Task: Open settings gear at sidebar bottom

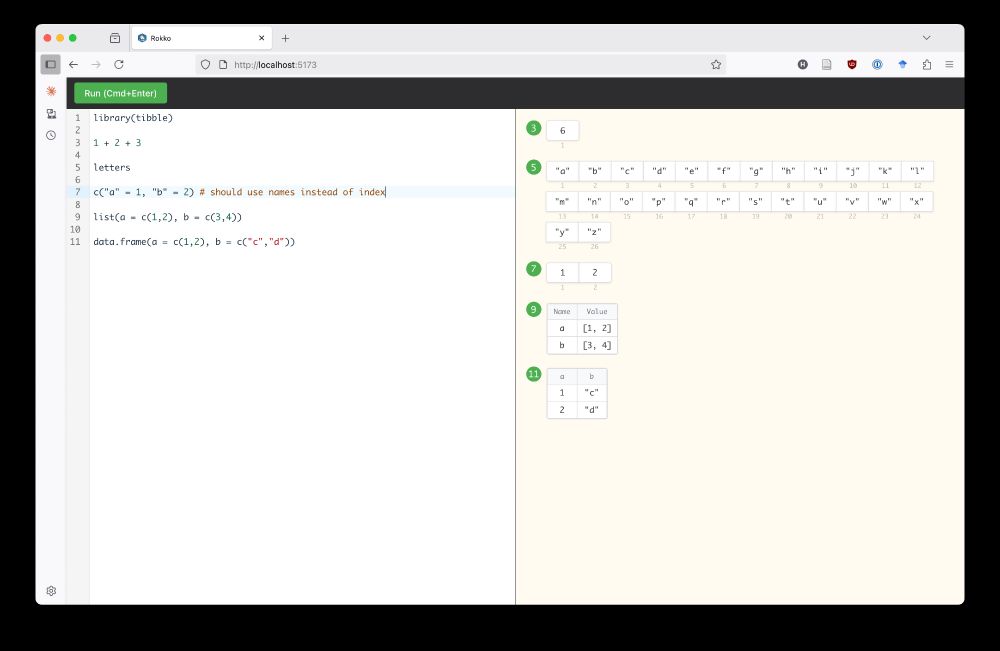Action: 51,591
